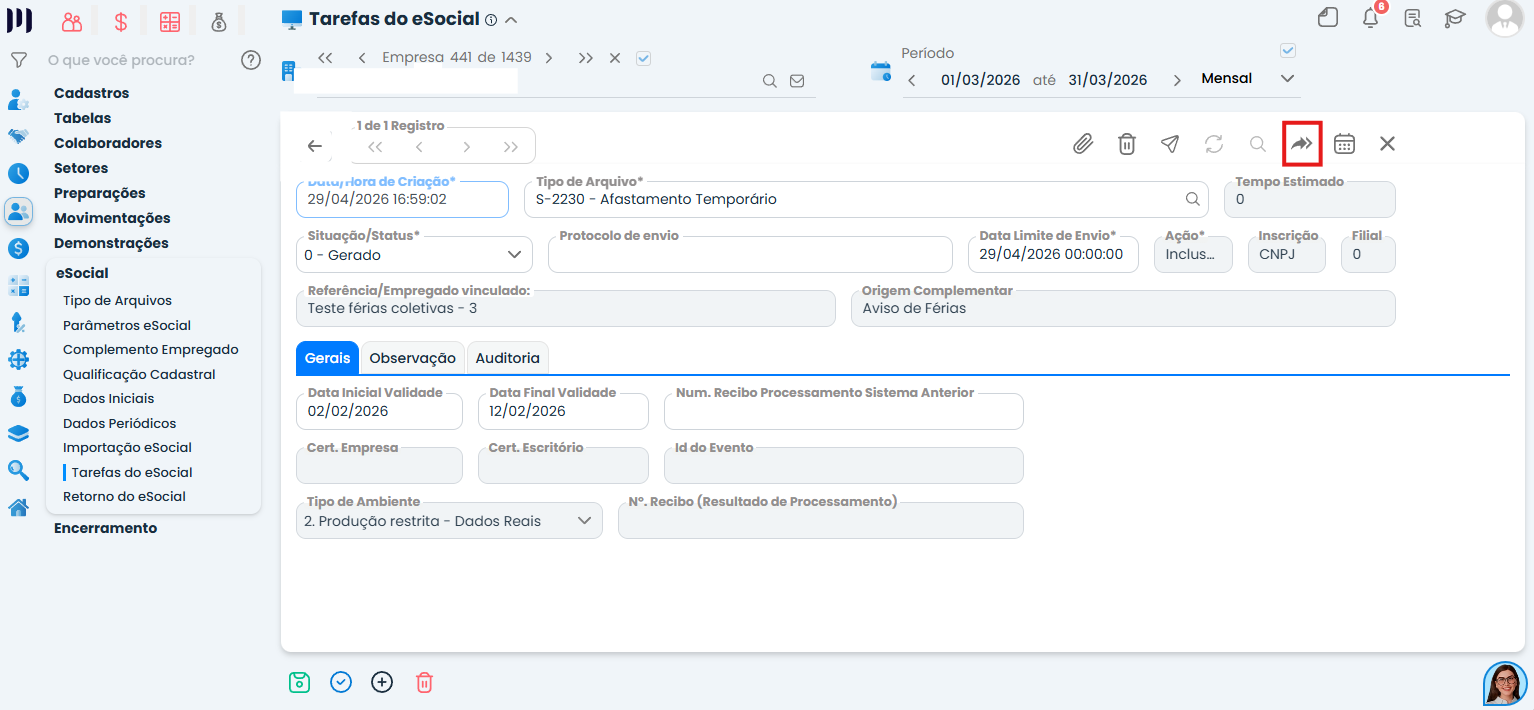Click the plus add-record icon
The width and height of the screenshot is (1534, 710).
pyautogui.click(x=382, y=682)
